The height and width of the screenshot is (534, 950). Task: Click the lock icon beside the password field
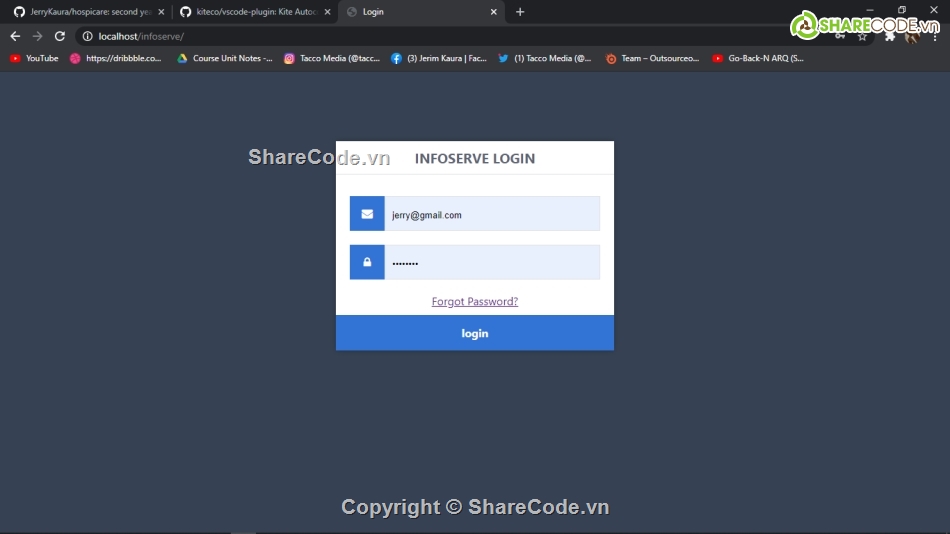(x=367, y=262)
